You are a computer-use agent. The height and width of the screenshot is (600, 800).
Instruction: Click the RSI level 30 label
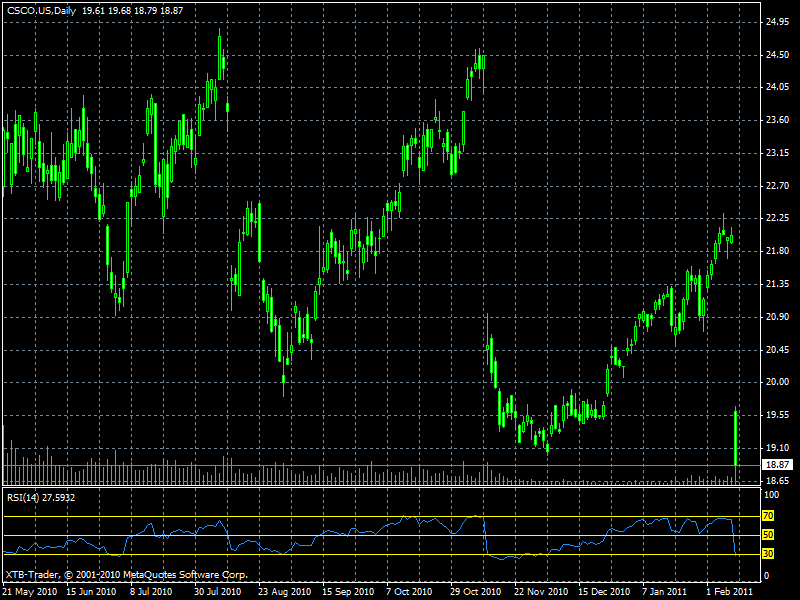[768, 554]
